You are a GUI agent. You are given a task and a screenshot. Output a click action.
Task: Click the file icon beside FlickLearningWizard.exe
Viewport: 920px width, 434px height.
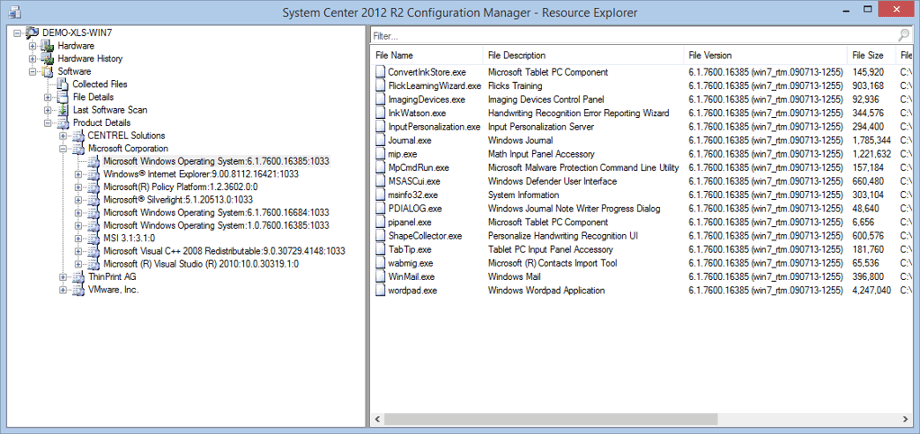[x=380, y=86]
